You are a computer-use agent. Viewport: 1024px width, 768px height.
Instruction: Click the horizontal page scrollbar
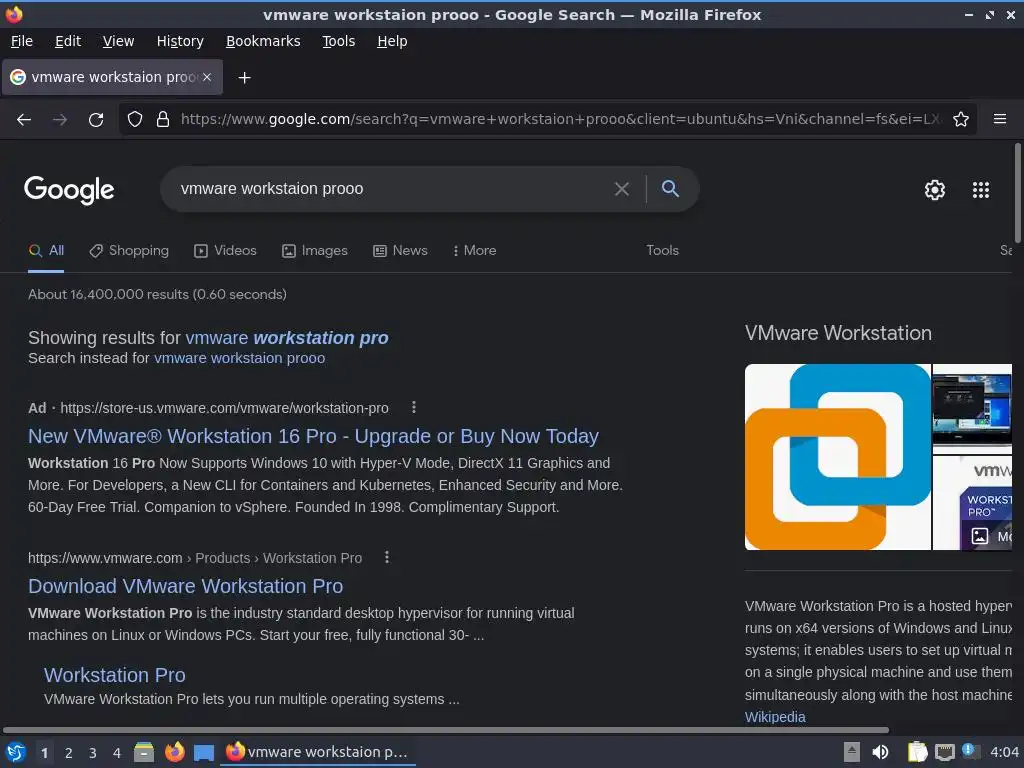pyautogui.click(x=445, y=730)
